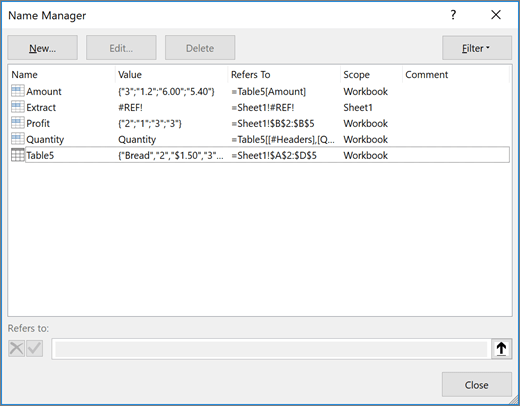Open the question mark help button

tap(453, 15)
